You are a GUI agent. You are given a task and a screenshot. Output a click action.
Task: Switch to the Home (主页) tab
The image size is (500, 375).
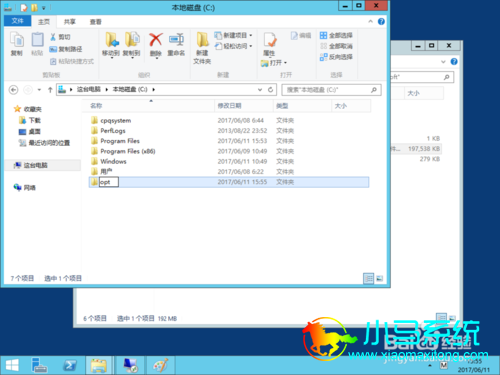[x=44, y=22]
